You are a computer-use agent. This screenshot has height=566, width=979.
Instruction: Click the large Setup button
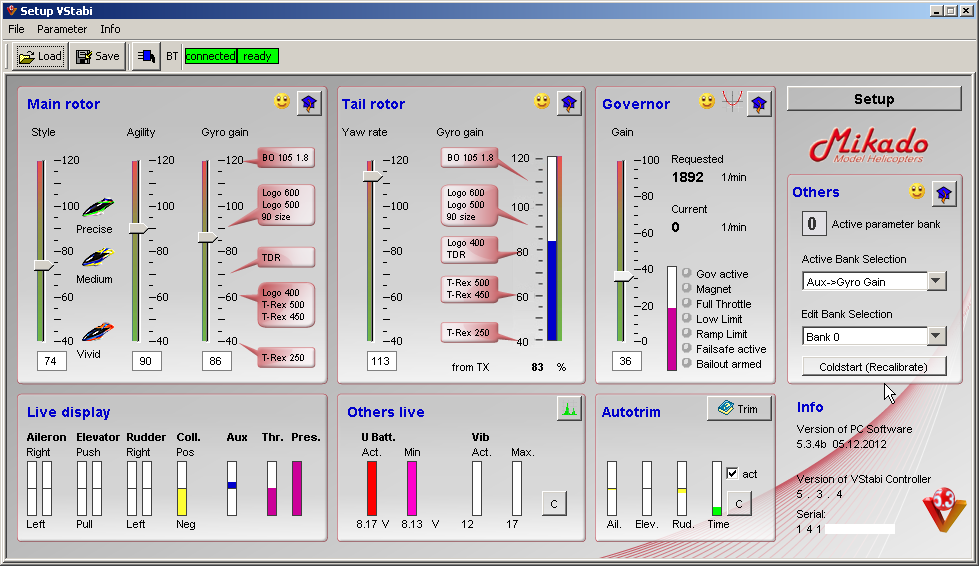coord(873,99)
